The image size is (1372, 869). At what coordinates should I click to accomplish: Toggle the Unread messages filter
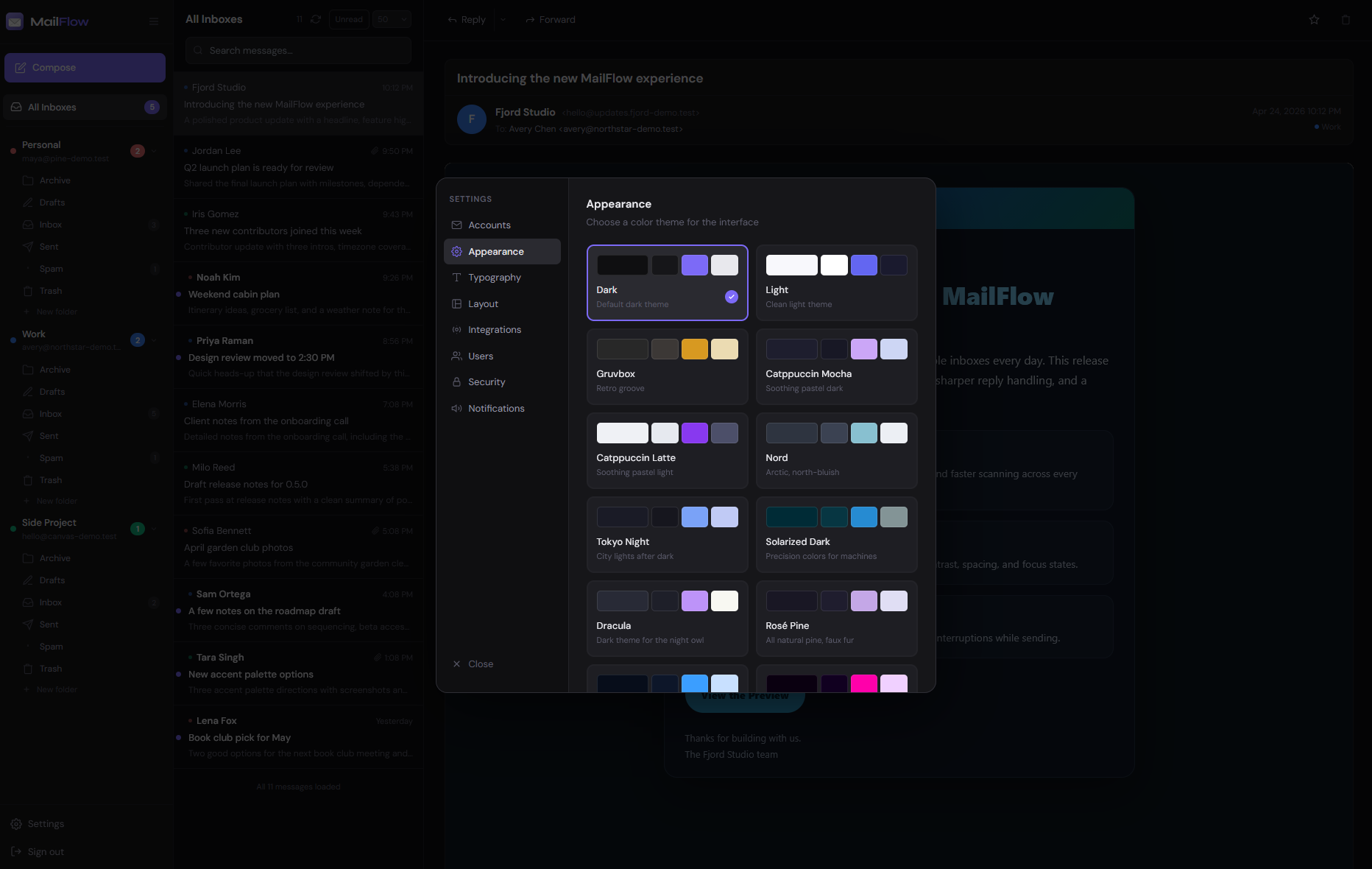[349, 19]
